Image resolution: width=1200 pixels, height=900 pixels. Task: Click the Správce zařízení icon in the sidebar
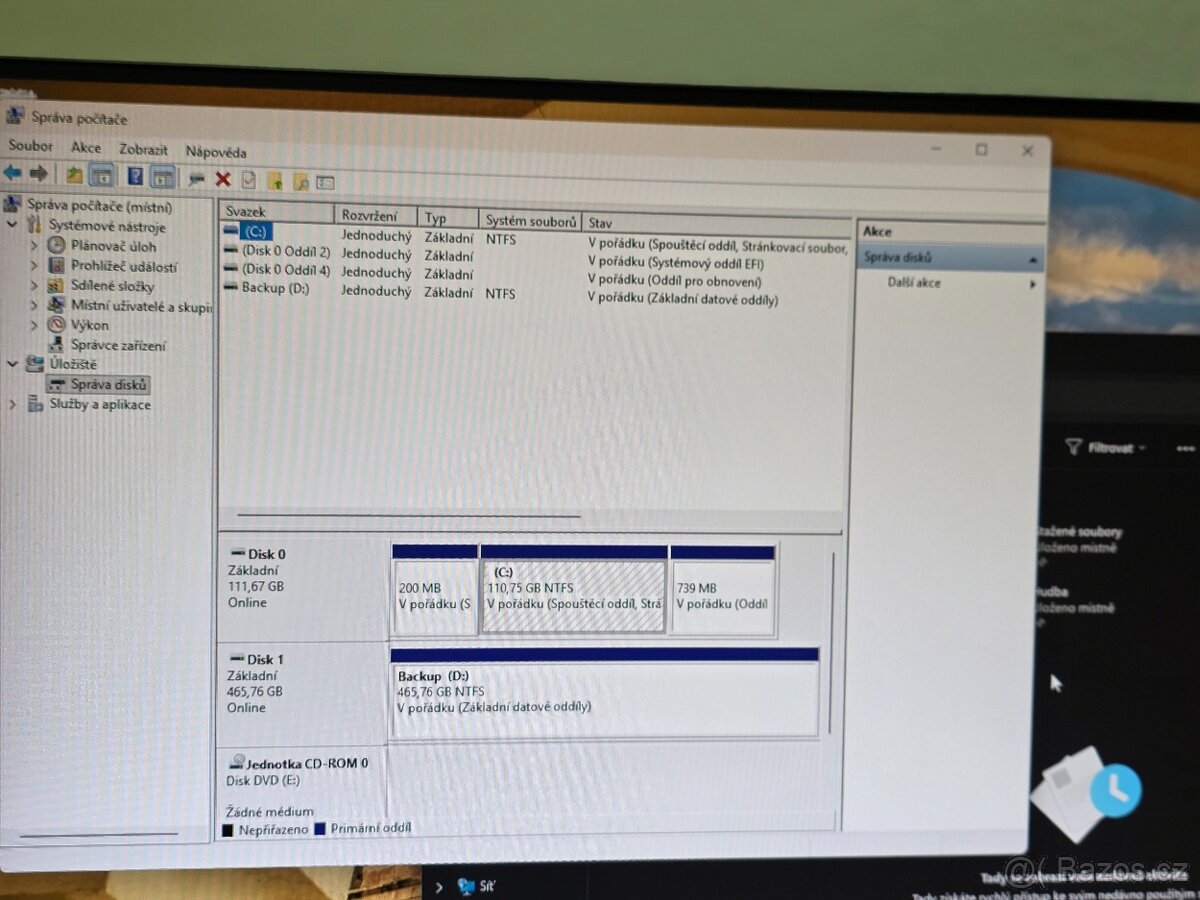pos(55,345)
